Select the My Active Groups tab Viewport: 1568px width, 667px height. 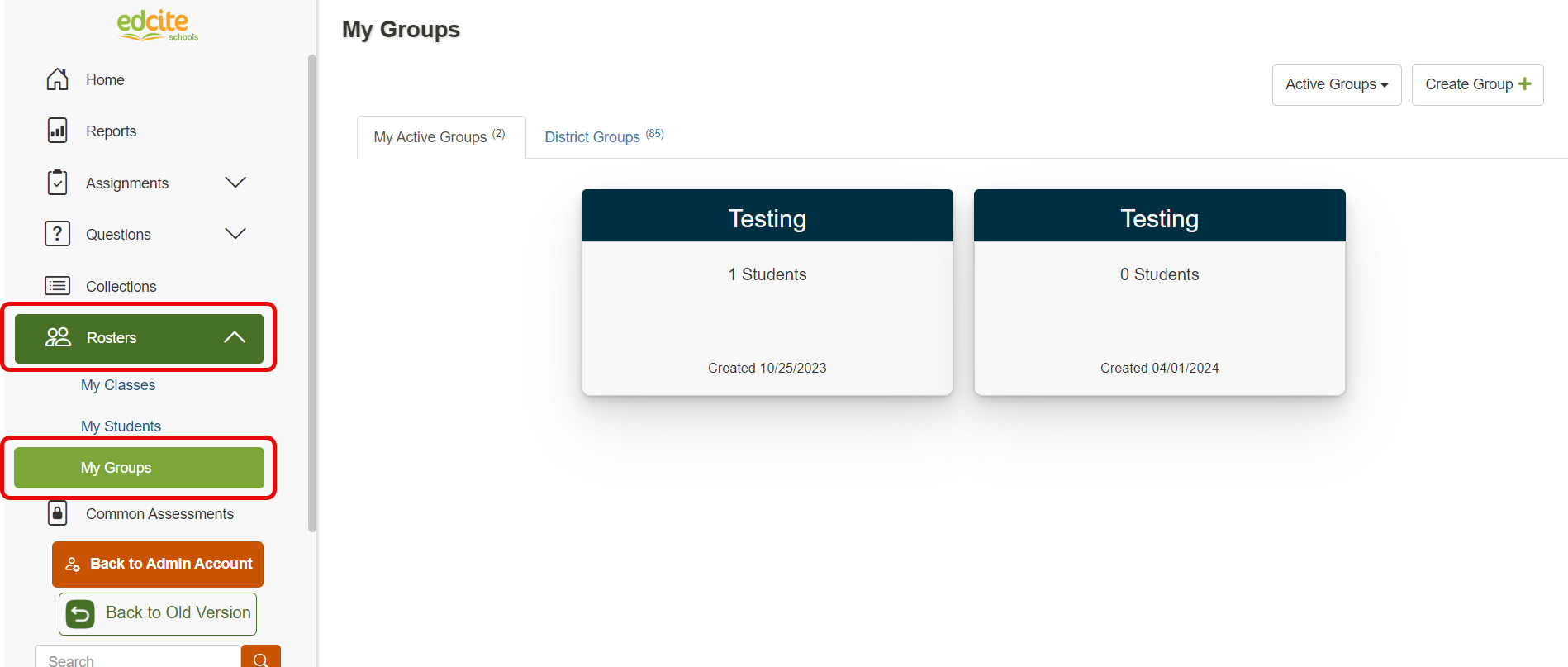441,137
